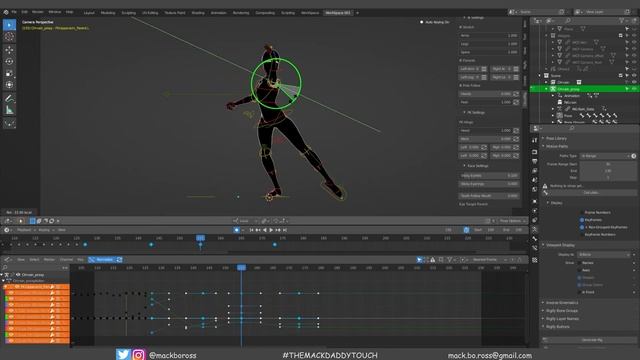The width and height of the screenshot is (640, 360).
Task: Open Scene properties tab
Action: coord(535,180)
